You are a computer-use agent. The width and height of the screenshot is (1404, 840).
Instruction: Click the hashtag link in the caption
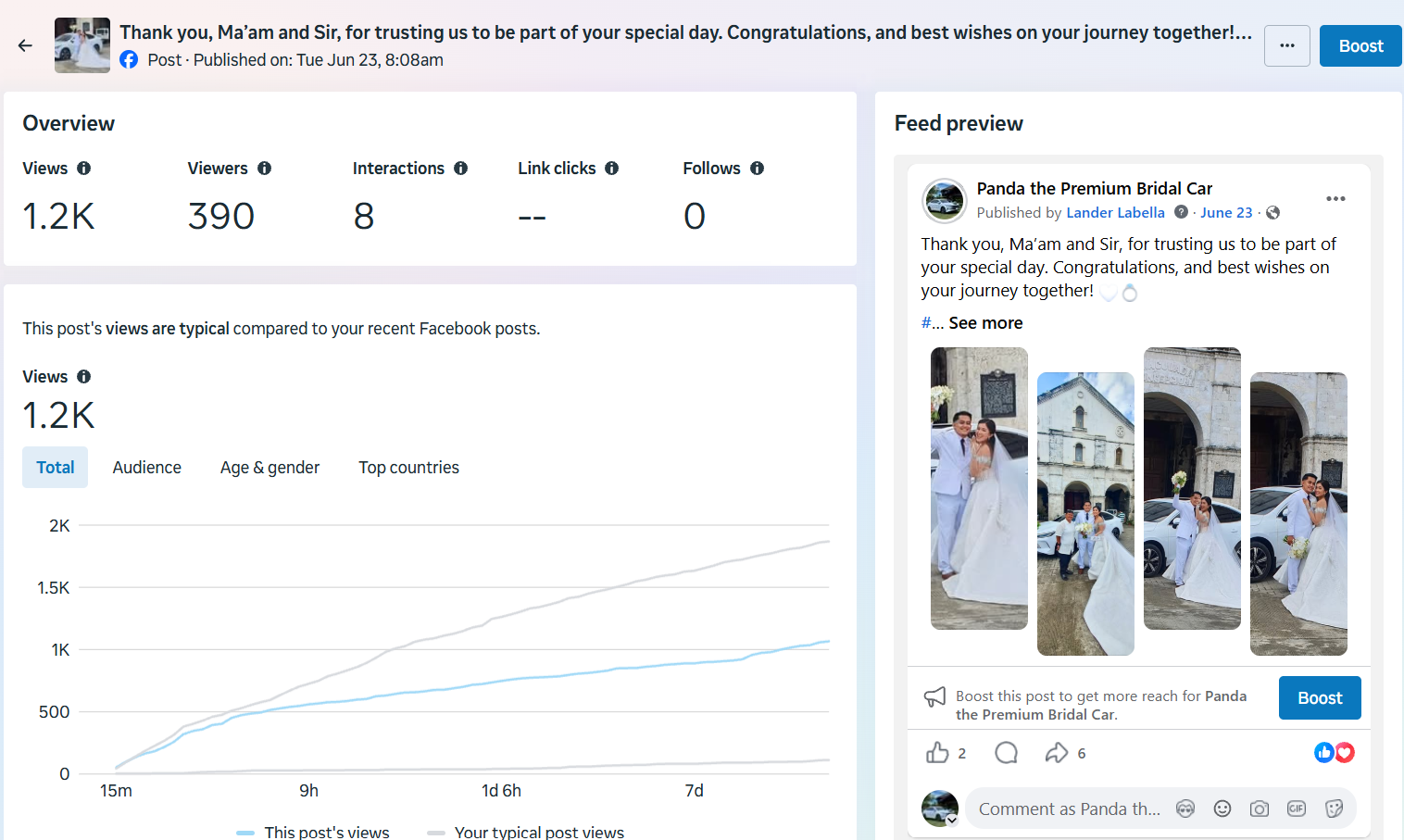pos(926,323)
